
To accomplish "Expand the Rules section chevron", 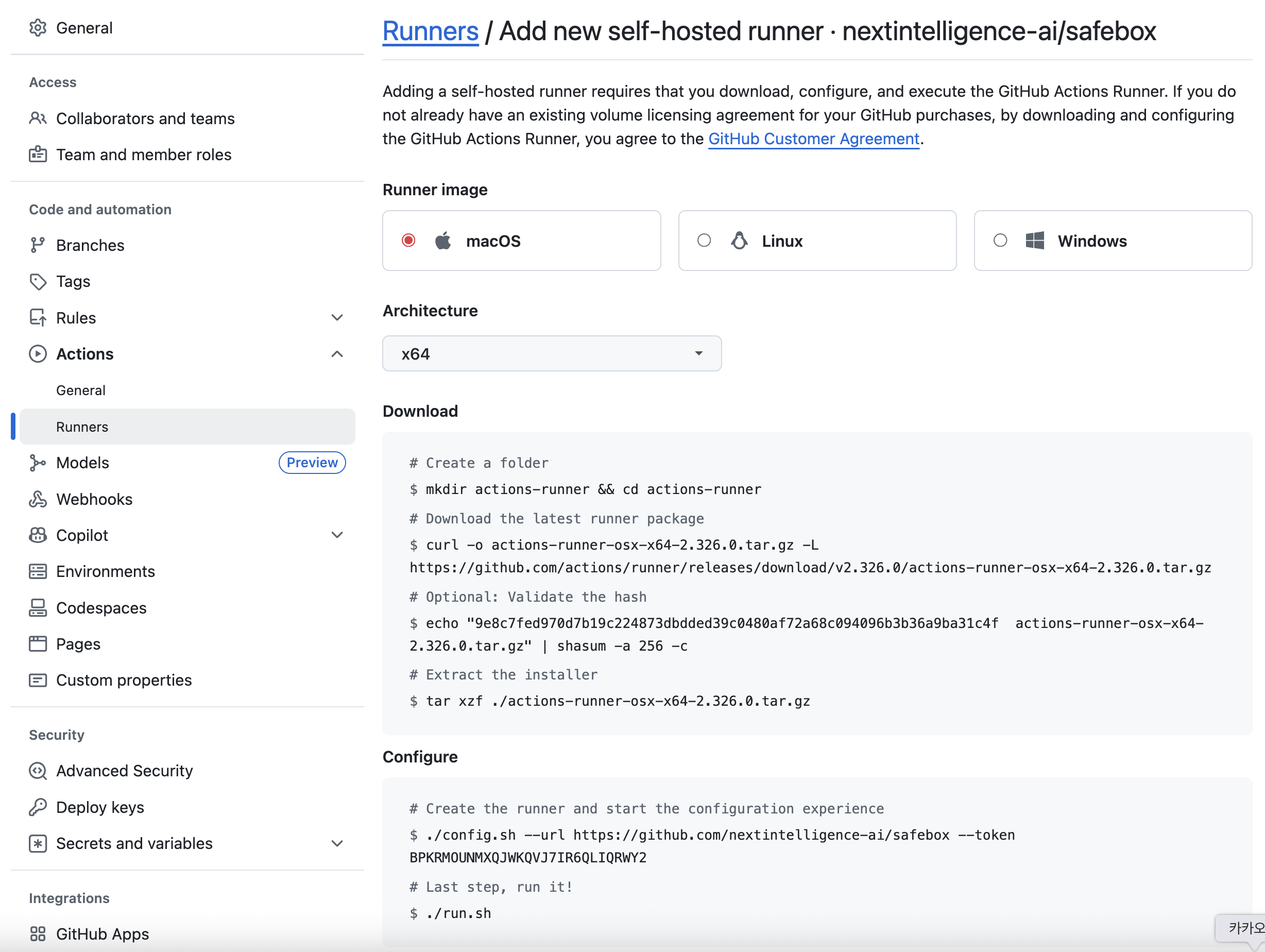I will 337,317.
